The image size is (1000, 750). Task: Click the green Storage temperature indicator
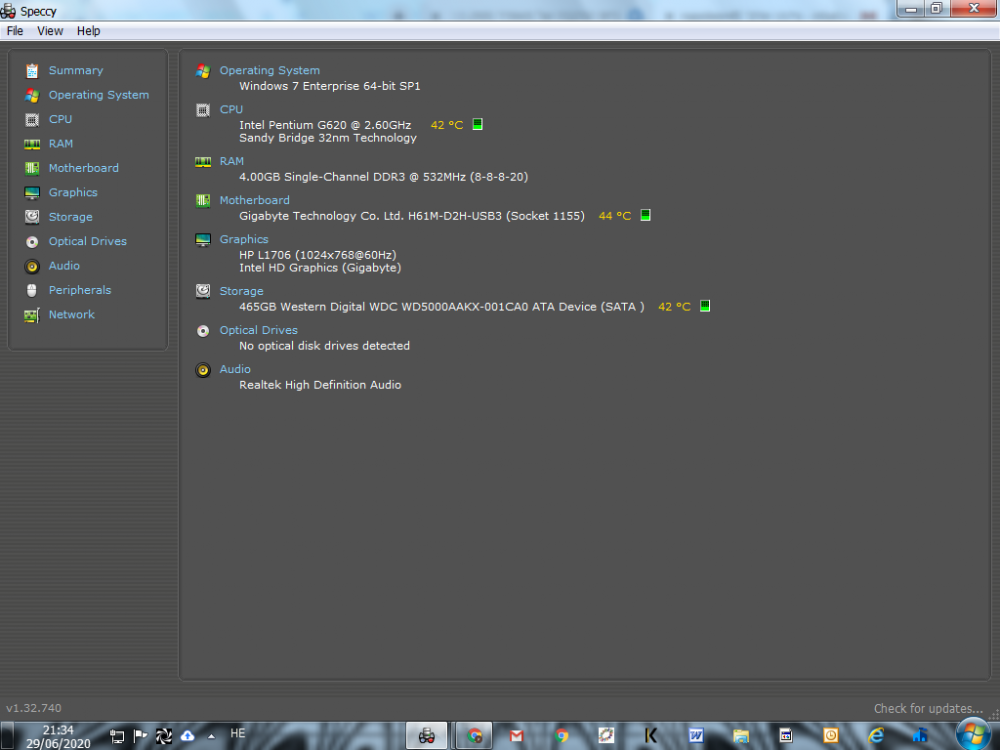tap(705, 306)
